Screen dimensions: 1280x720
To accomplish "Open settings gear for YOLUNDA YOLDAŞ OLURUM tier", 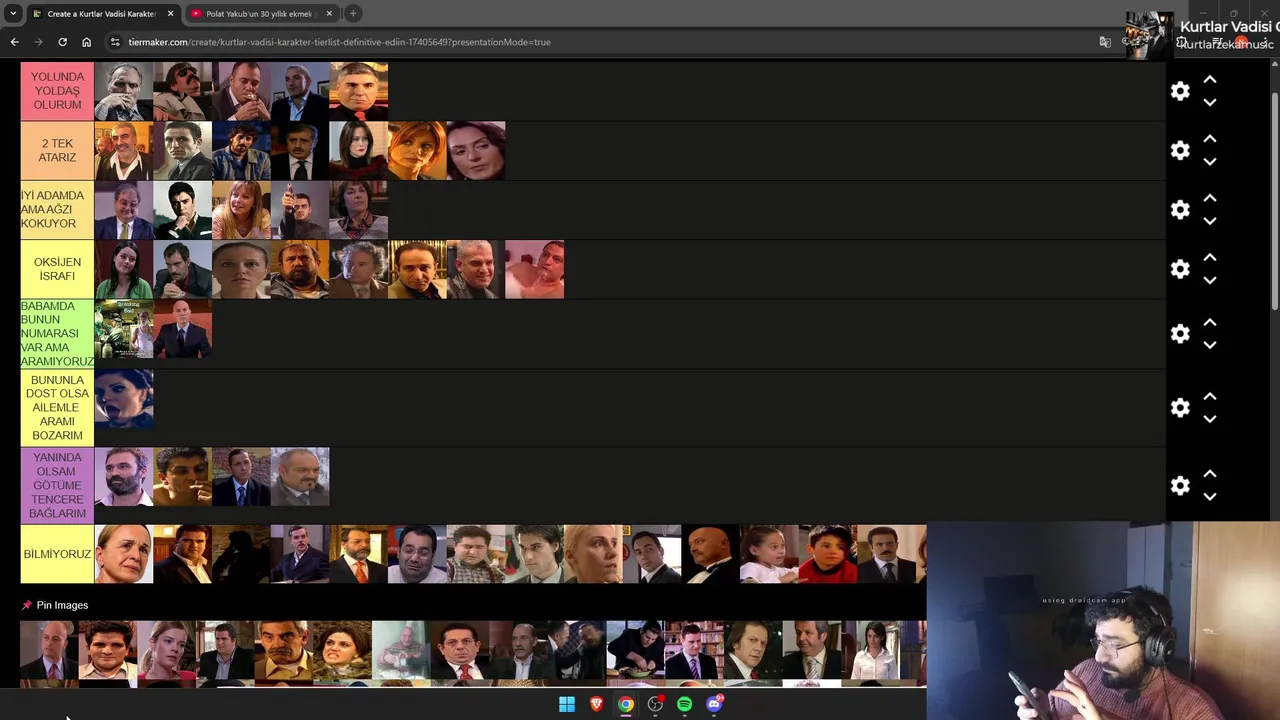I will point(1180,91).
